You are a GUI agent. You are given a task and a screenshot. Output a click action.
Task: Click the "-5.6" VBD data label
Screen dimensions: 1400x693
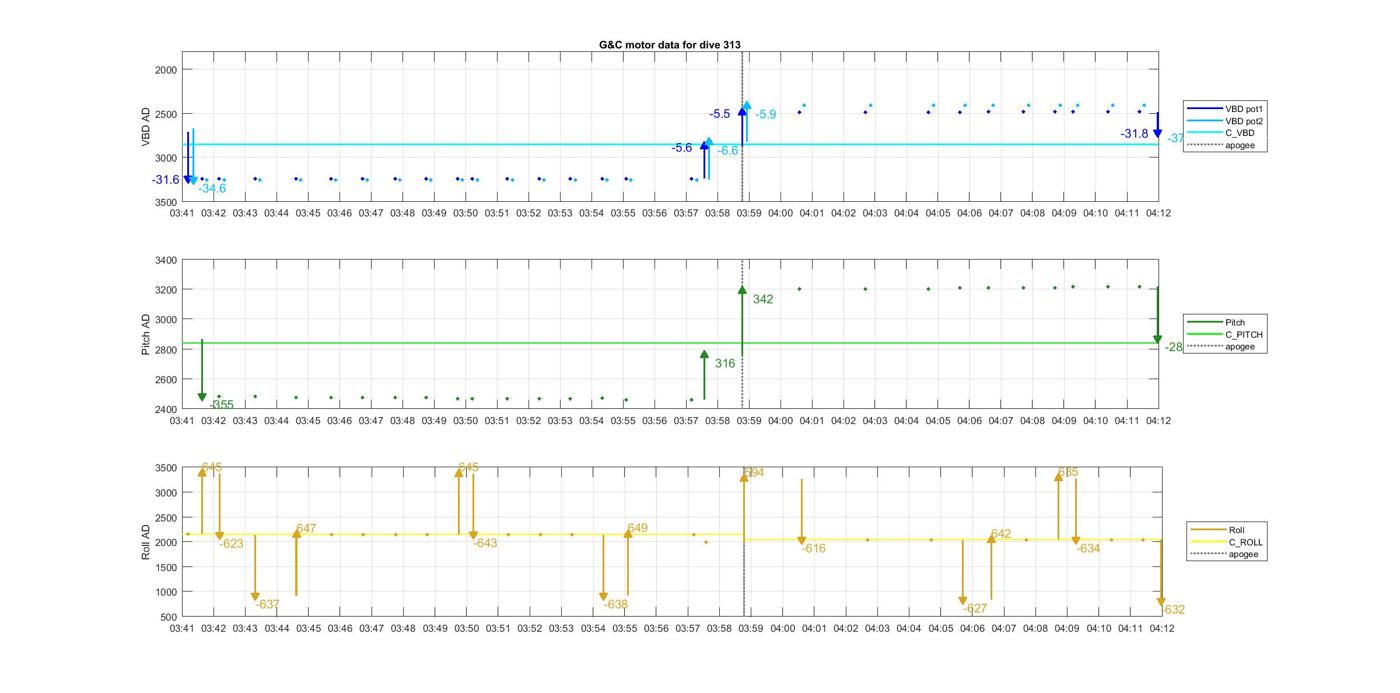682,148
